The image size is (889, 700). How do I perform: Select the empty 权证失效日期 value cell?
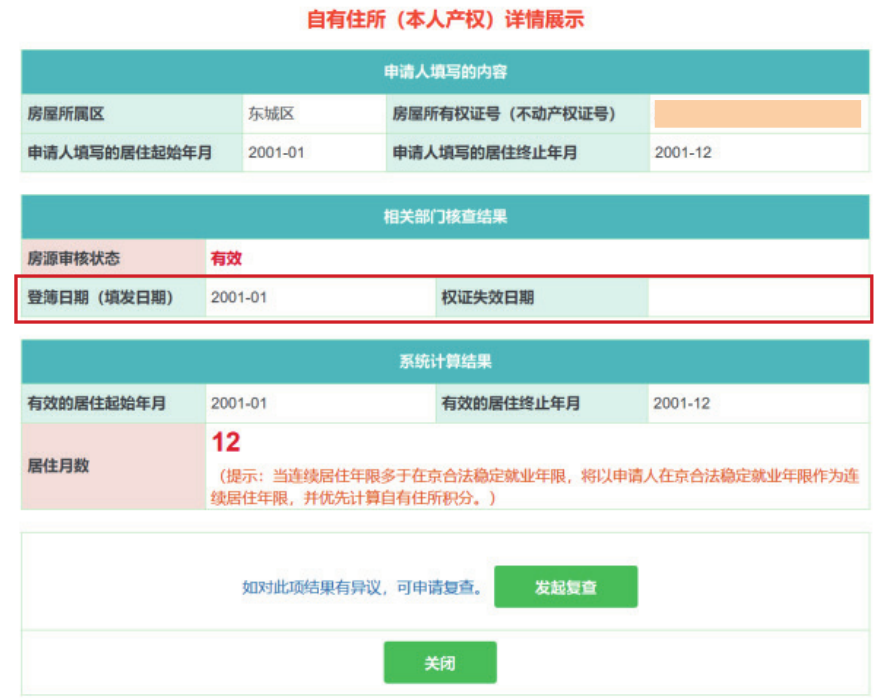757,298
